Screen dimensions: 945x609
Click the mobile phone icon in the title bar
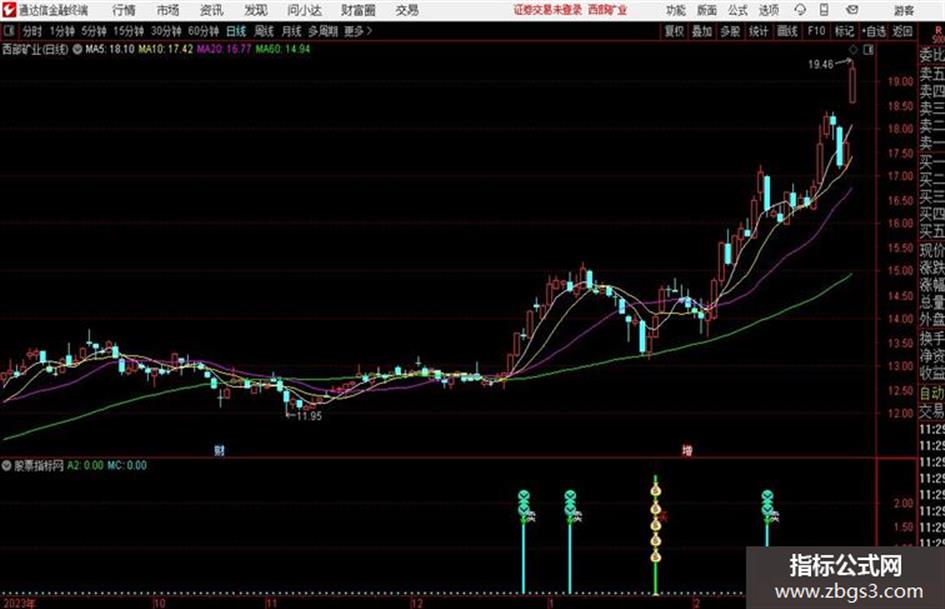(824, 10)
